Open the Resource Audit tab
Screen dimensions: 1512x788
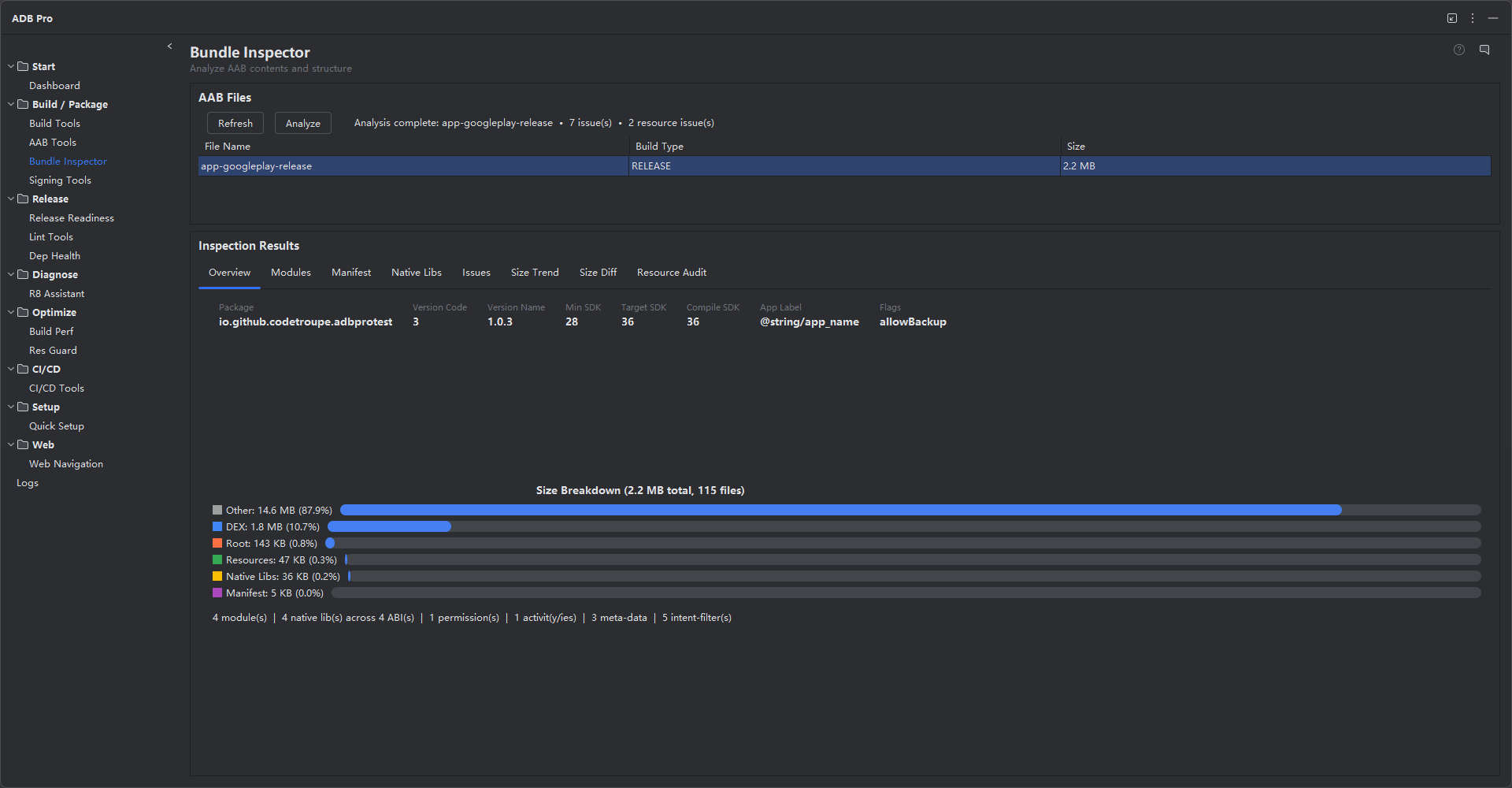[x=672, y=273]
